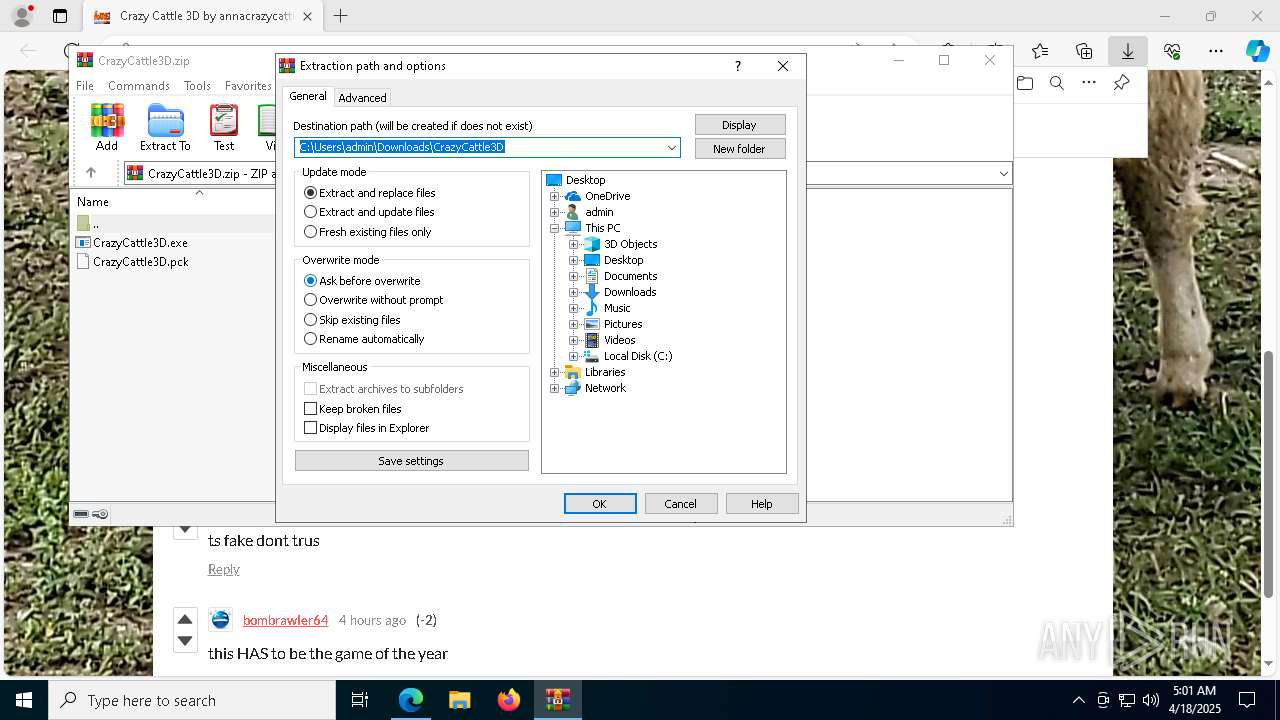Open the Edge favorites star-list icon
This screenshot has width=1280, height=720.
click(x=1040, y=51)
